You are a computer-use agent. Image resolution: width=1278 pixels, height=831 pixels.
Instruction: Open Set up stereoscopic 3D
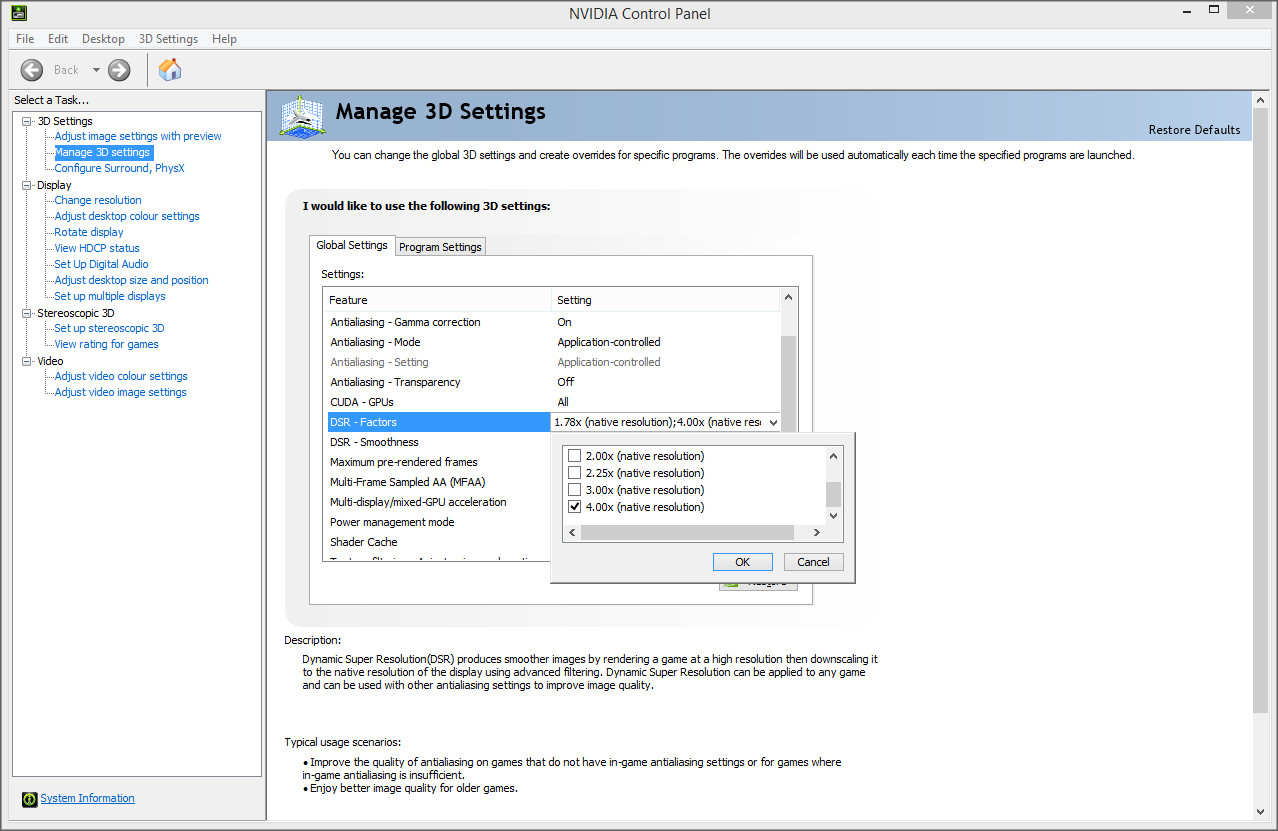pyautogui.click(x=109, y=328)
